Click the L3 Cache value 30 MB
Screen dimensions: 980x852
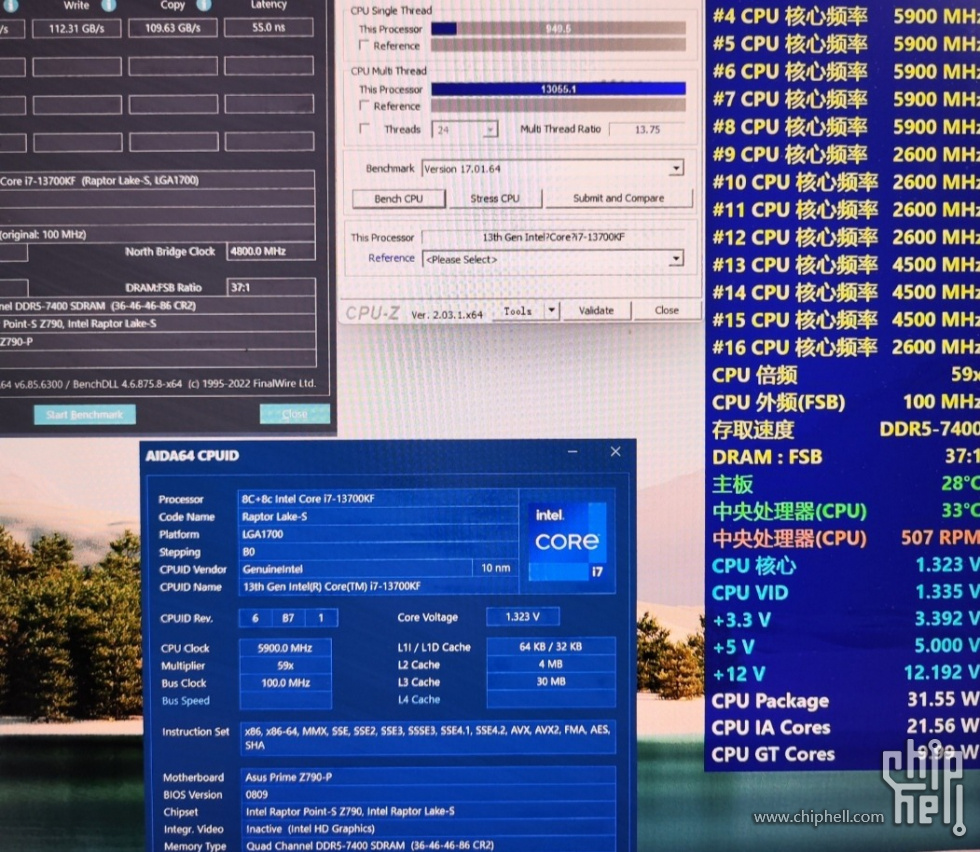551,682
